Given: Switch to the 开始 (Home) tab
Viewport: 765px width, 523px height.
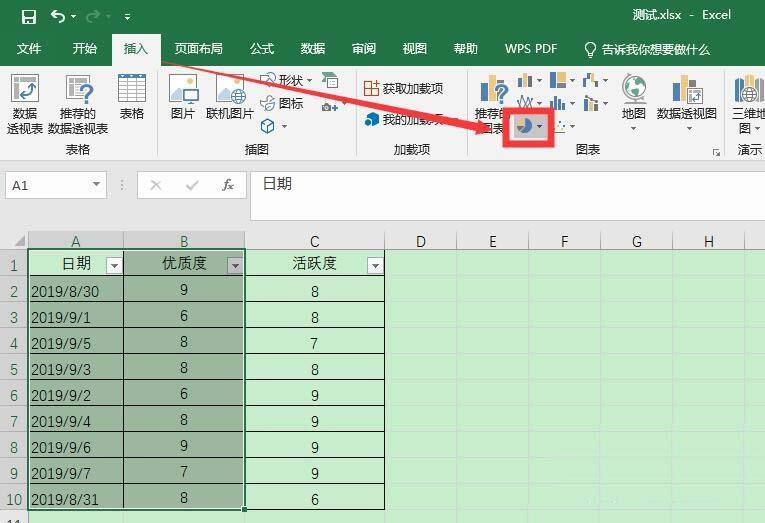Looking at the screenshot, I should pos(84,48).
